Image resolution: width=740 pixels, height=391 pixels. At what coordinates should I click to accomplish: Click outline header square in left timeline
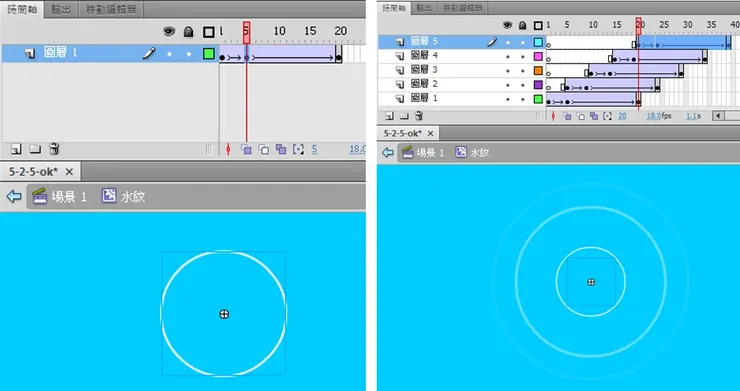[209, 32]
